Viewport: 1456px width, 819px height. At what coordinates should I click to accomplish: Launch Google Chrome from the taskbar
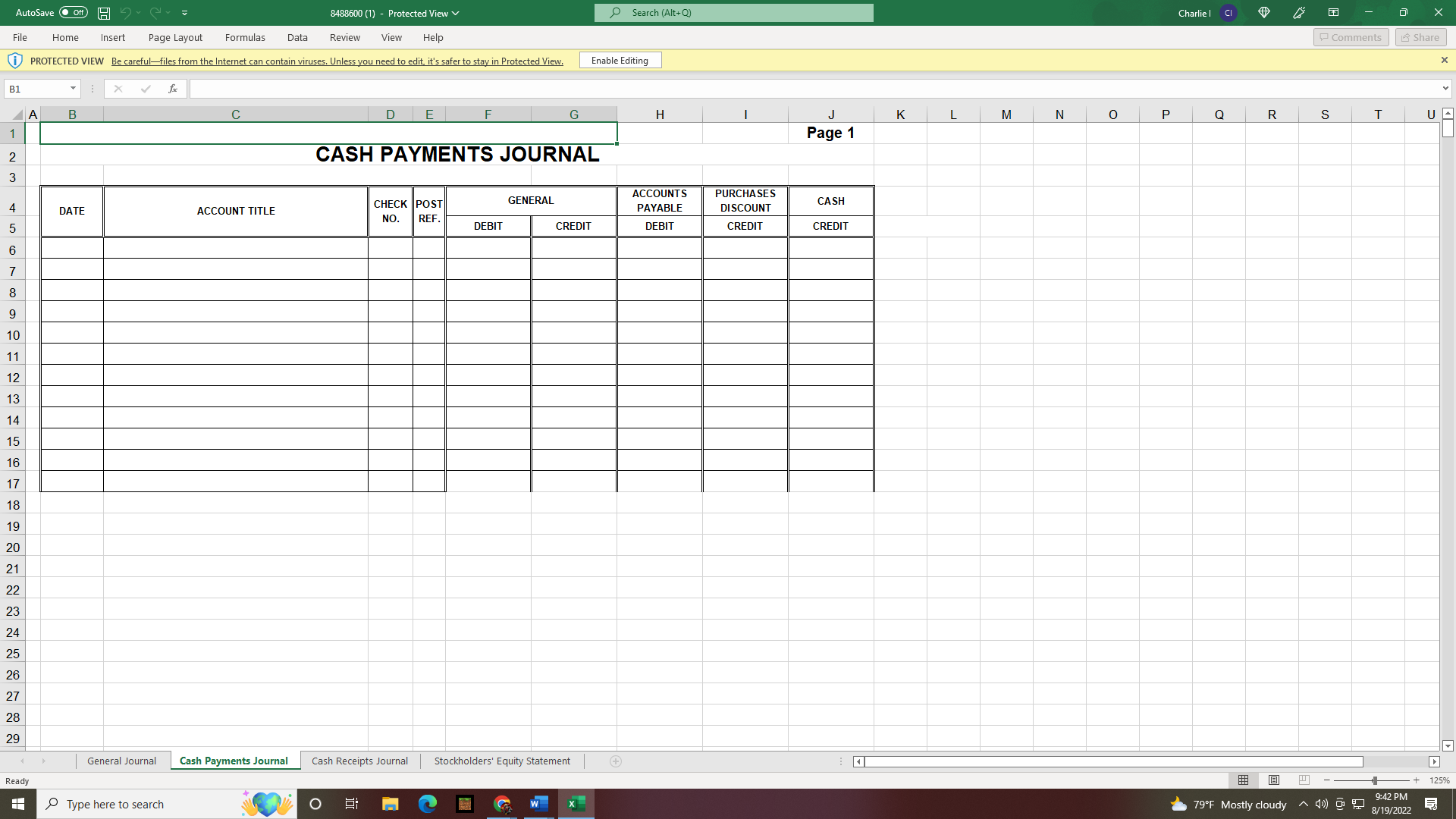[x=502, y=804]
